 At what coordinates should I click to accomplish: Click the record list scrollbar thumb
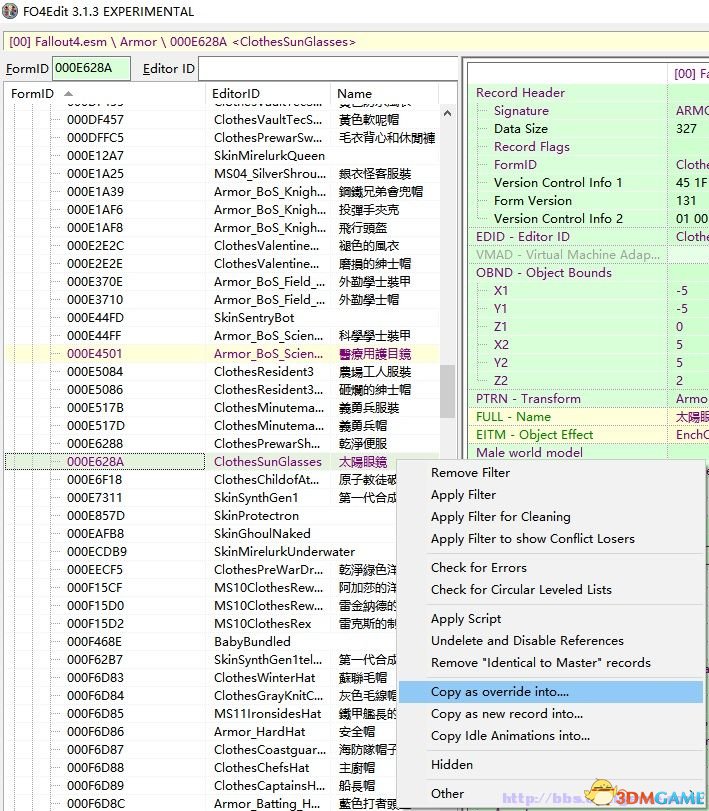pos(447,391)
